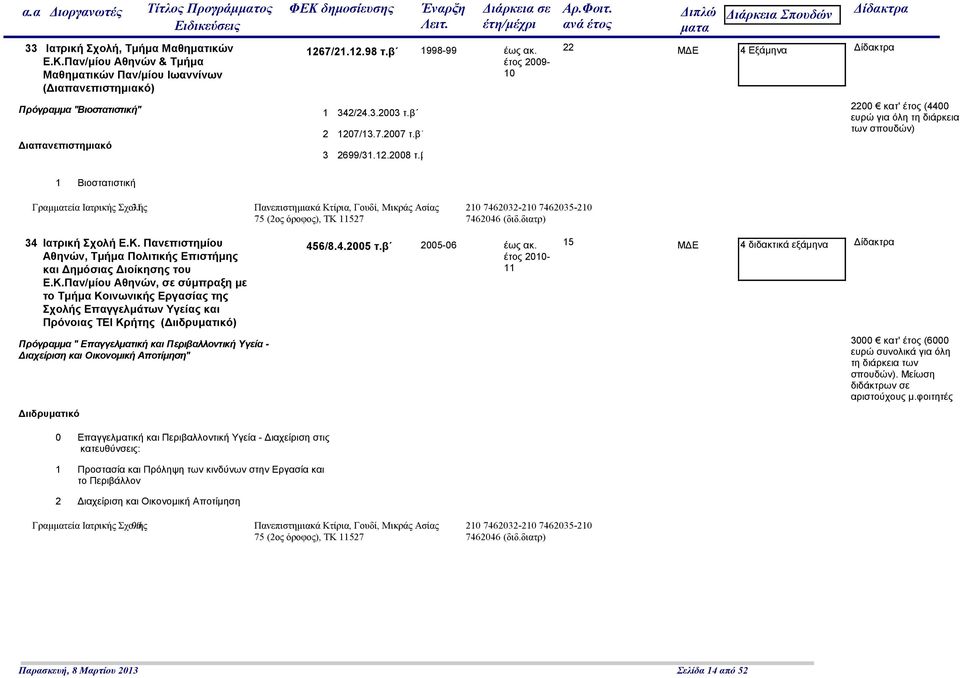
Task: Click the 'Διάρκεια σε έτη/μέχρι' header
Action: pyautogui.click(x=516, y=17)
